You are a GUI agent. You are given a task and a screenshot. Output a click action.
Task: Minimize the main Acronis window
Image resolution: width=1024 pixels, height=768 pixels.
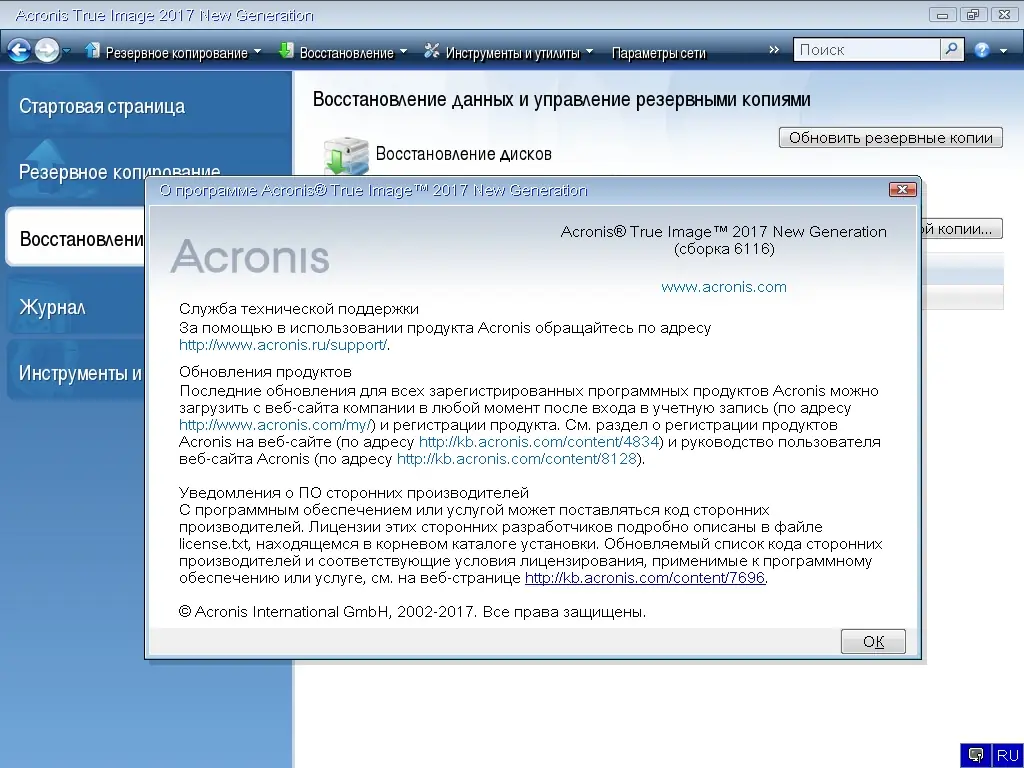point(942,14)
